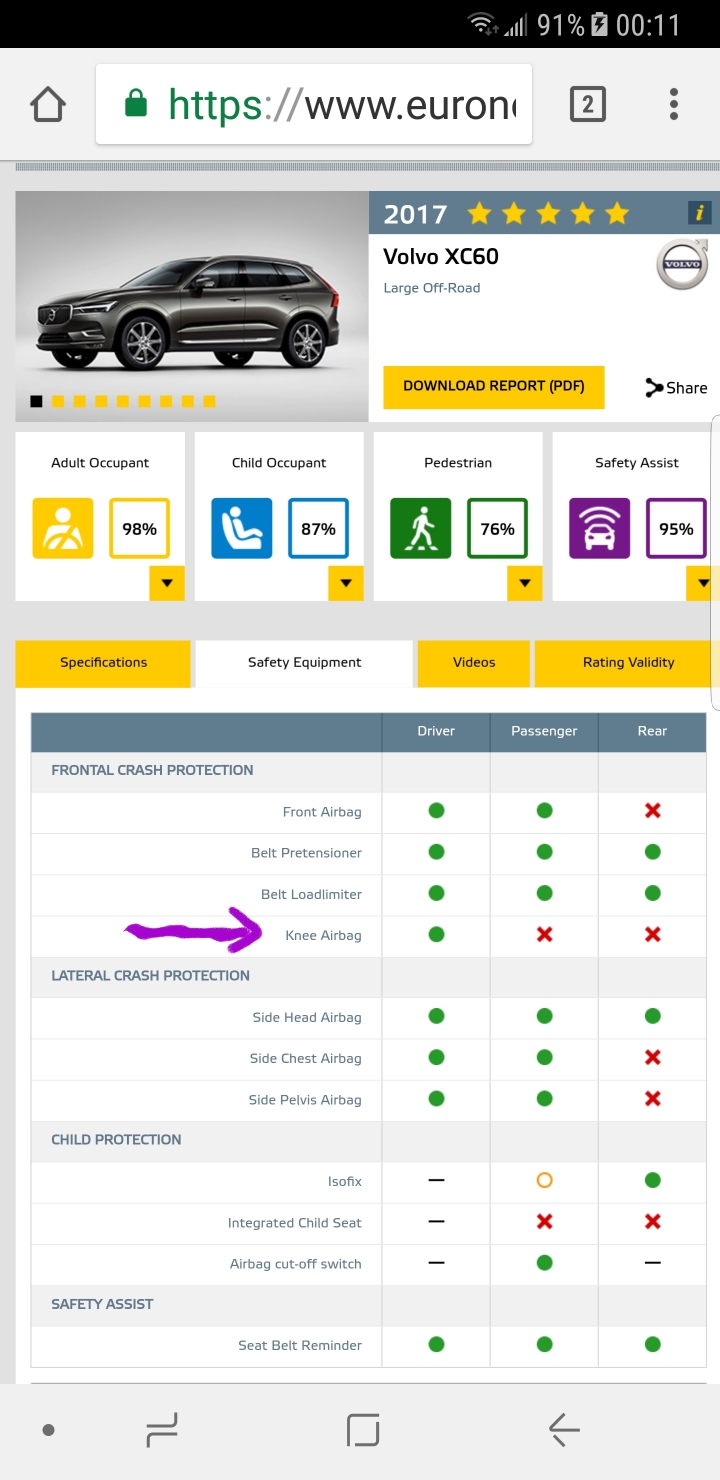Tap the purple Safety Assist car icon
The height and width of the screenshot is (1480, 720).
click(x=600, y=528)
